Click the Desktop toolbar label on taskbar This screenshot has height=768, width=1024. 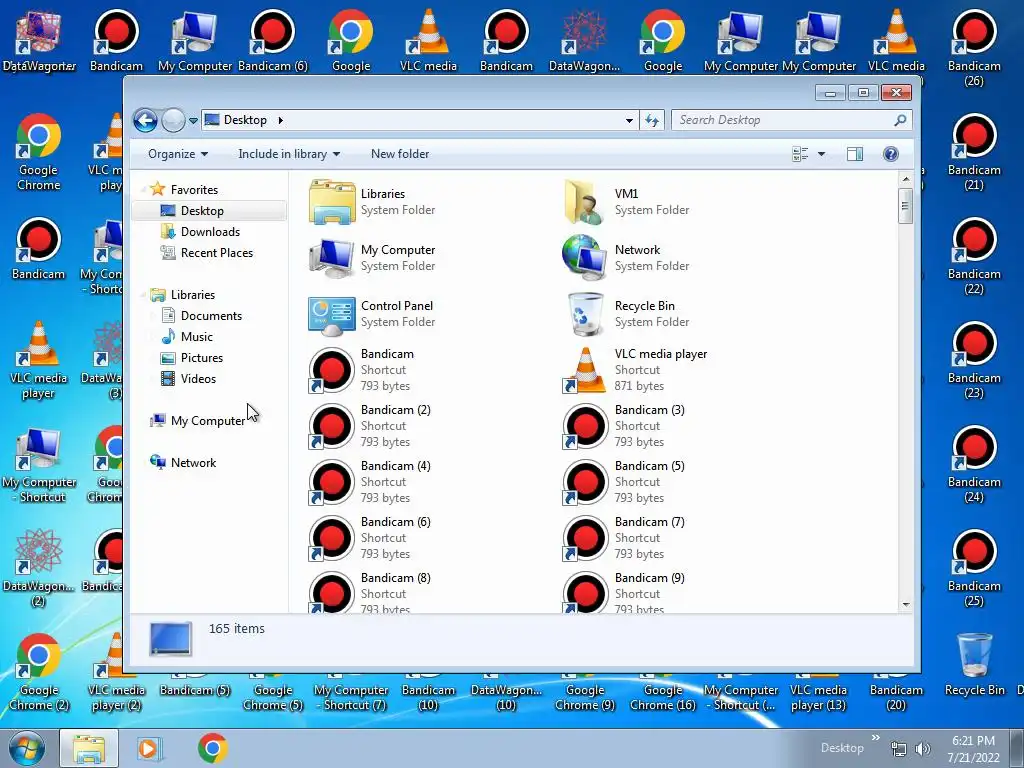pyautogui.click(x=842, y=748)
